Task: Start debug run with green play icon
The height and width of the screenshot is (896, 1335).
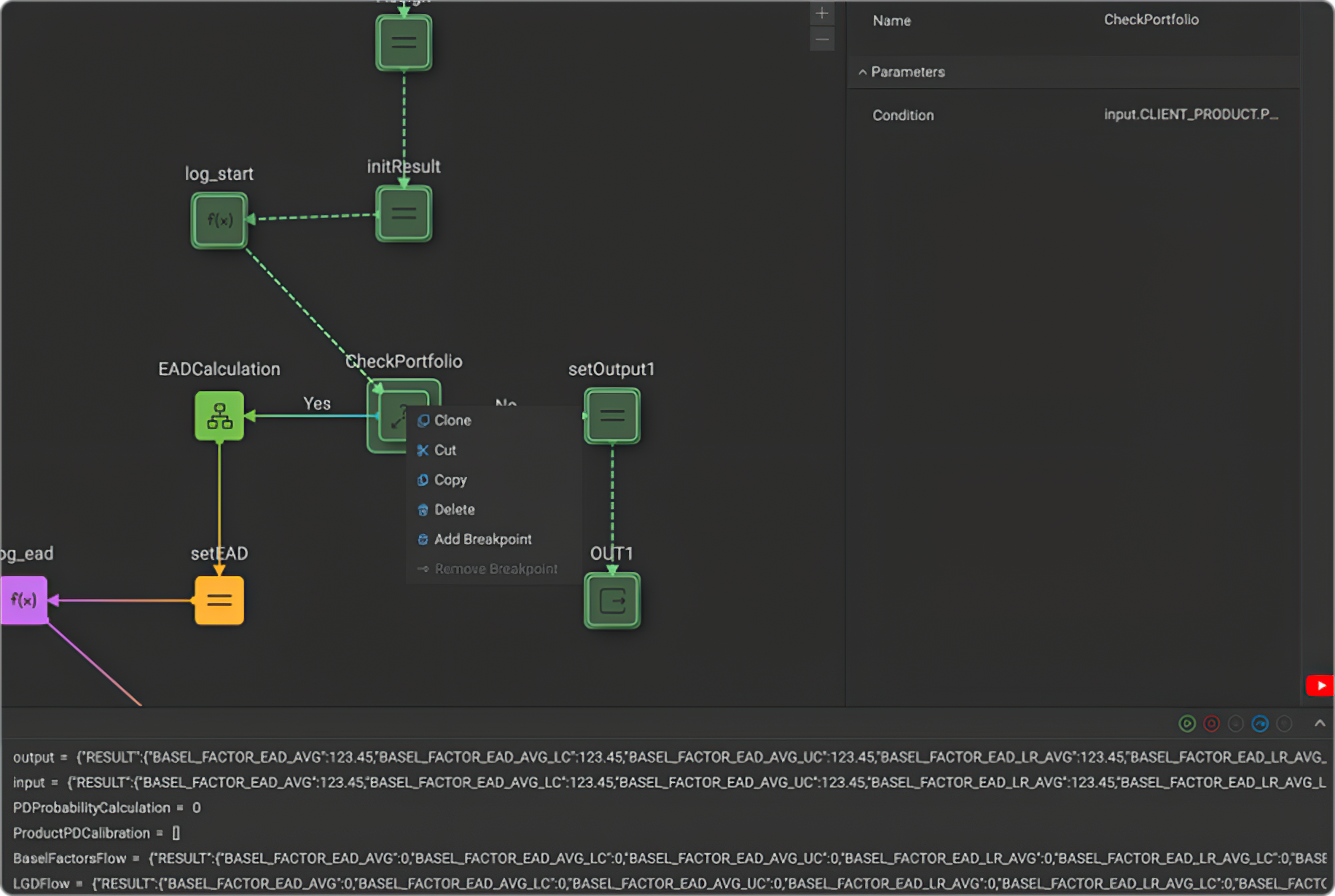Action: tap(1187, 723)
